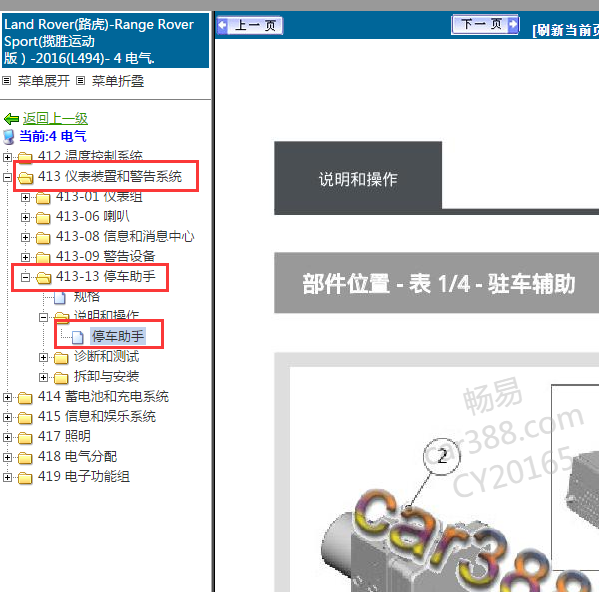Click the 说明和操作 dark tab header
Screen dimensions: 599x592
pyautogui.click(x=358, y=178)
